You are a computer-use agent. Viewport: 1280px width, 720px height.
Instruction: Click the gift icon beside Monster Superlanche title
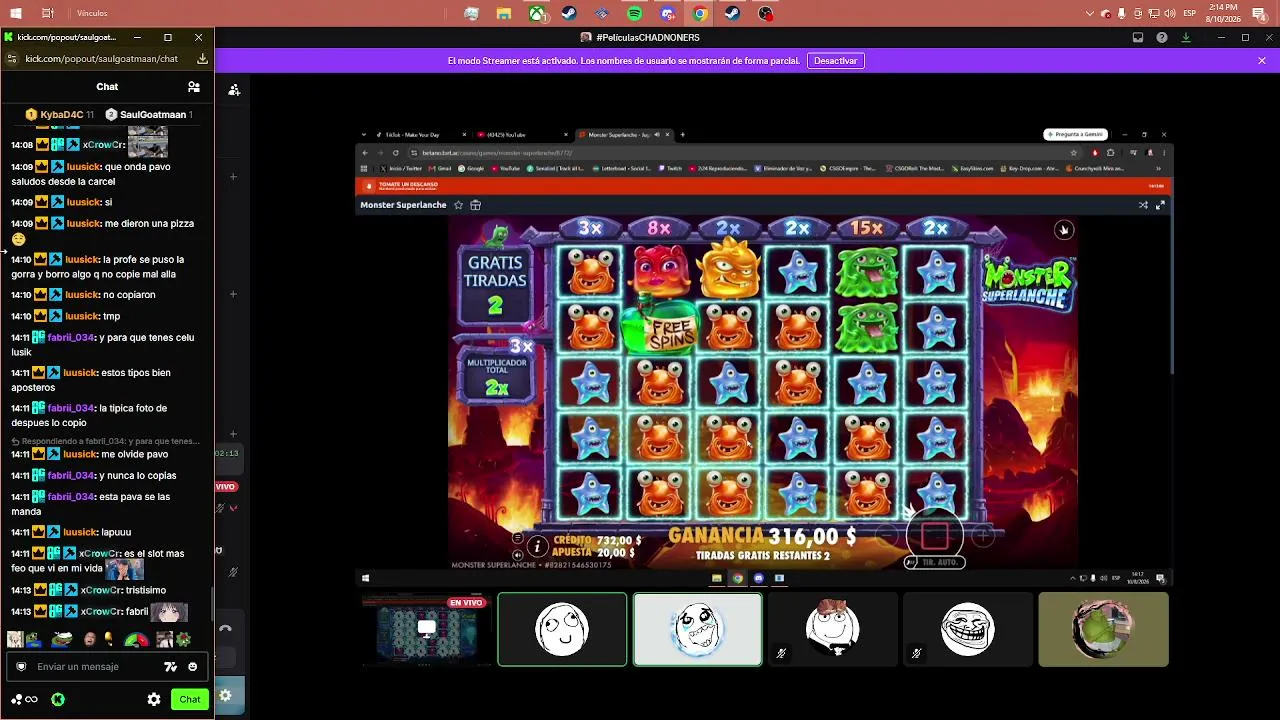tap(475, 205)
